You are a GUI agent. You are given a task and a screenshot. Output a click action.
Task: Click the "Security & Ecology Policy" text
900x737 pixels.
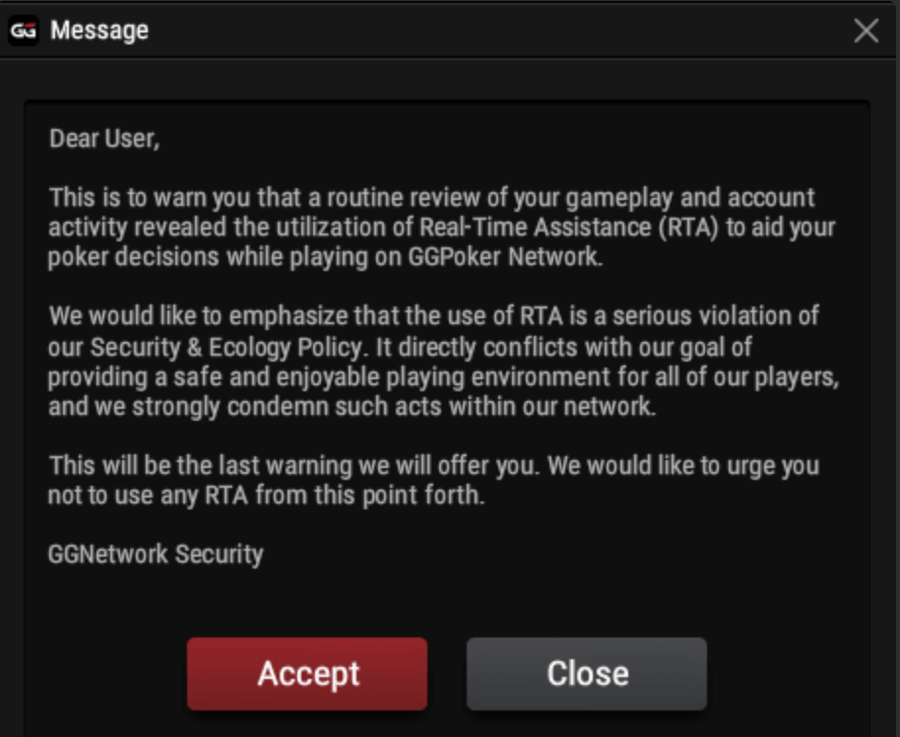click(227, 347)
